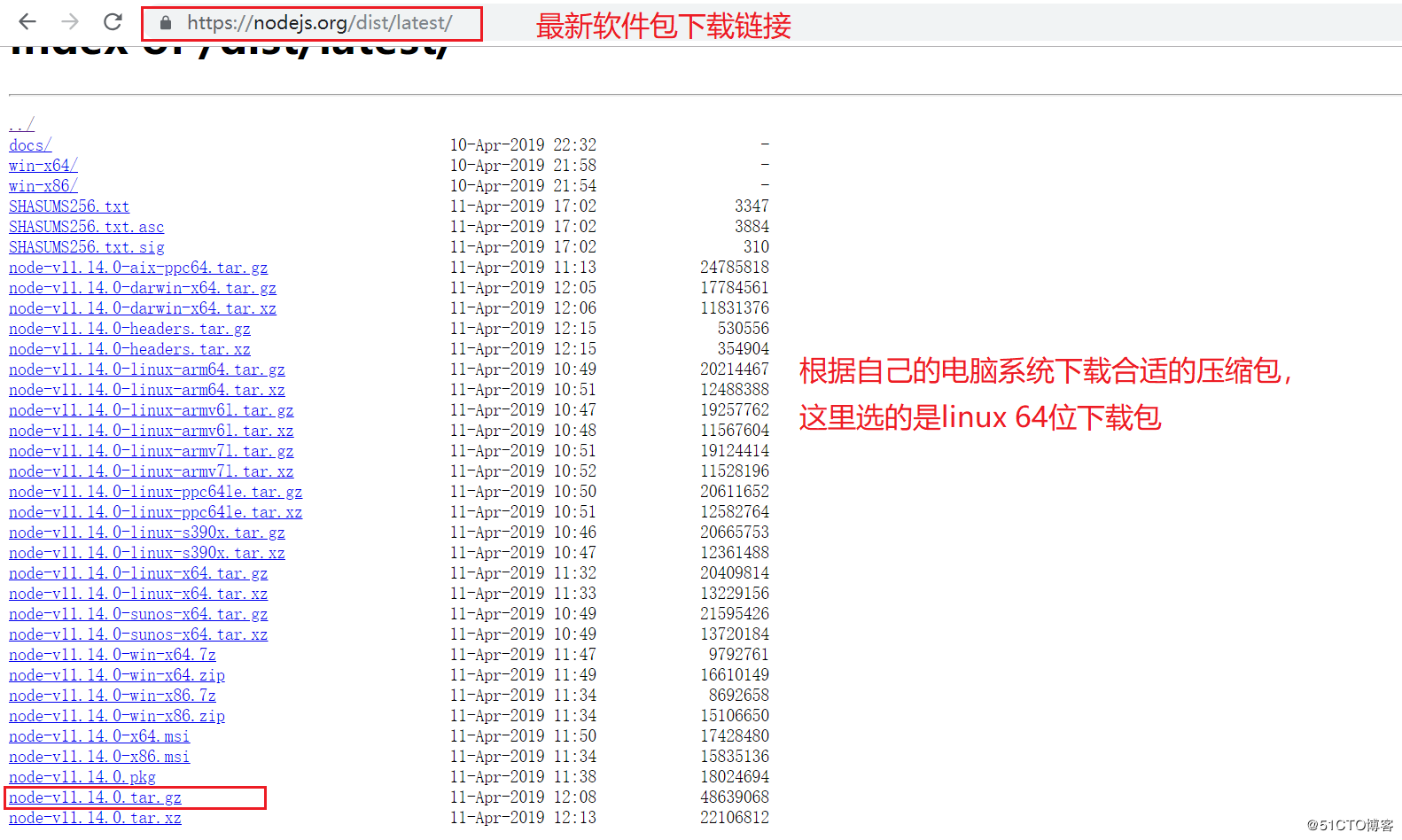The width and height of the screenshot is (1402, 840).
Task: Download node-v11.14.0-aix-ppc64.tar.gz
Action: click(138, 267)
